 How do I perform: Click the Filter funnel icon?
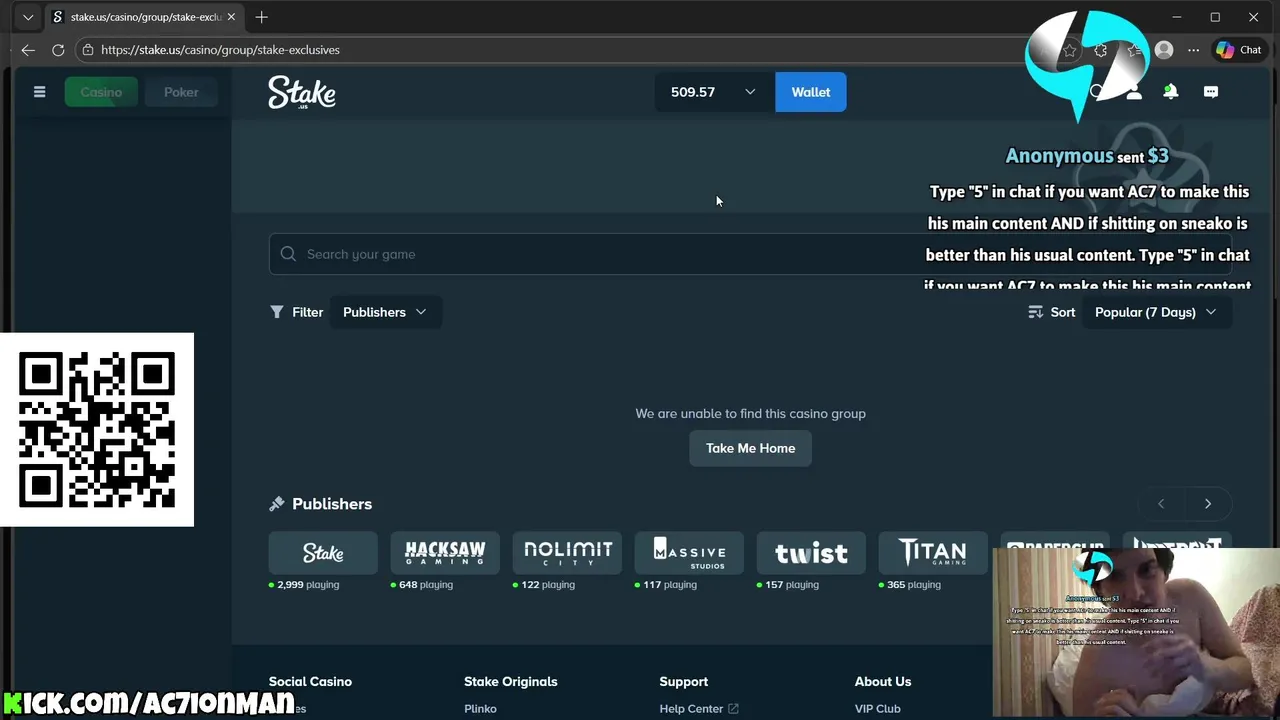click(x=277, y=312)
